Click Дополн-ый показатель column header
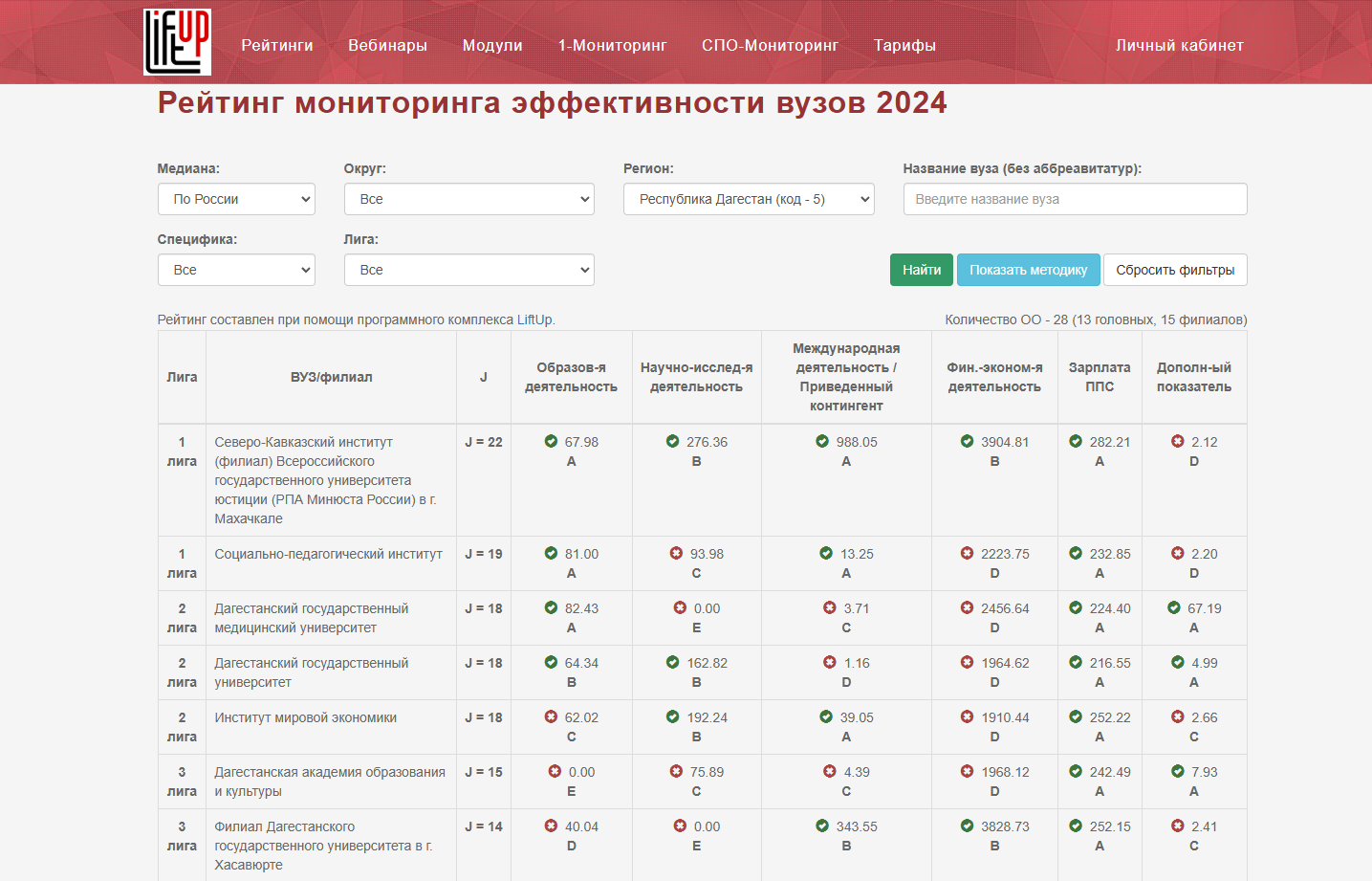This screenshot has height=881, width=1372. (1194, 377)
